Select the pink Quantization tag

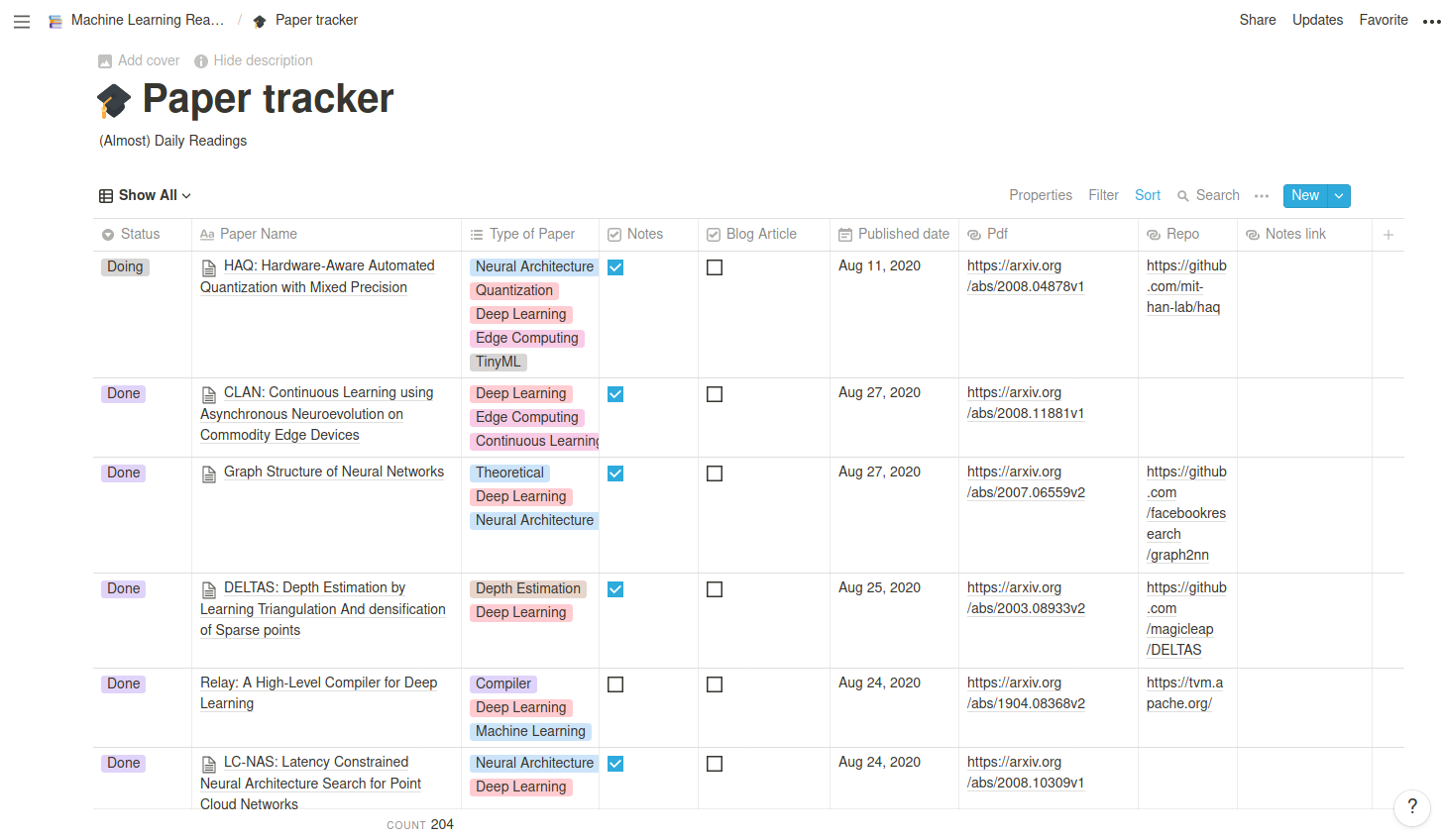[x=514, y=291]
